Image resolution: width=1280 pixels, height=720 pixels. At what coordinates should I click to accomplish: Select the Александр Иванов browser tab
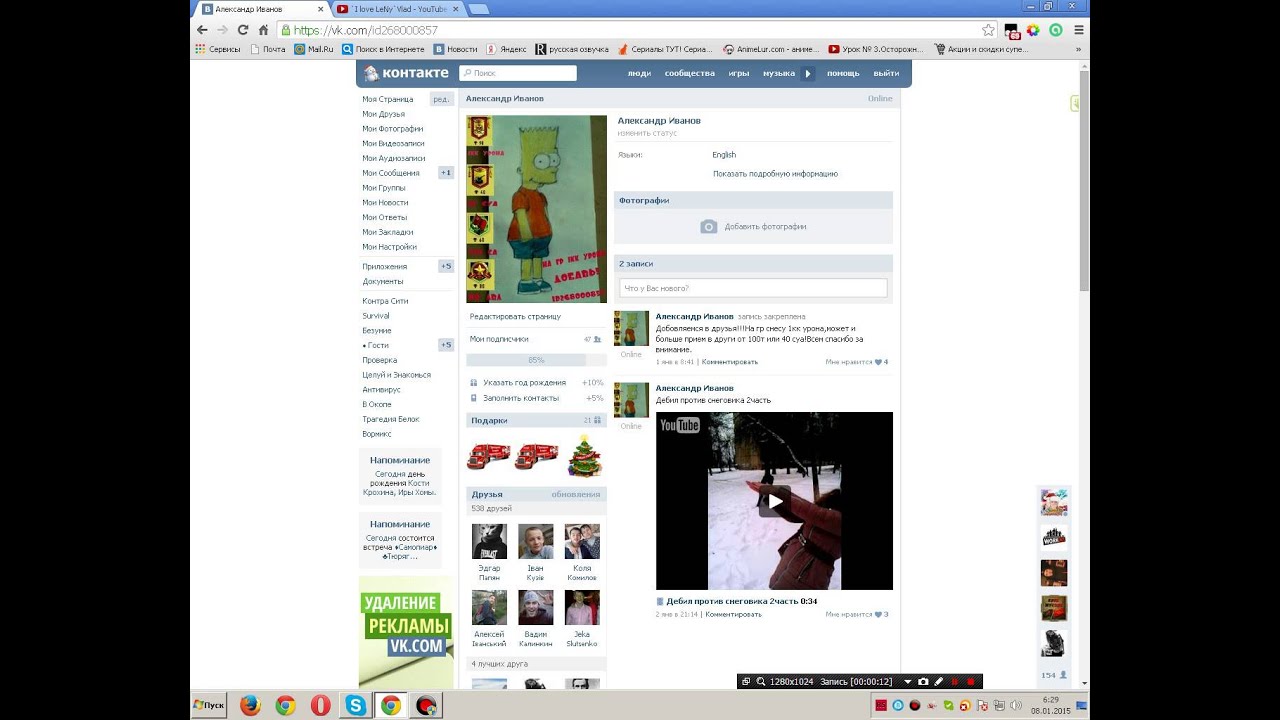(260, 8)
